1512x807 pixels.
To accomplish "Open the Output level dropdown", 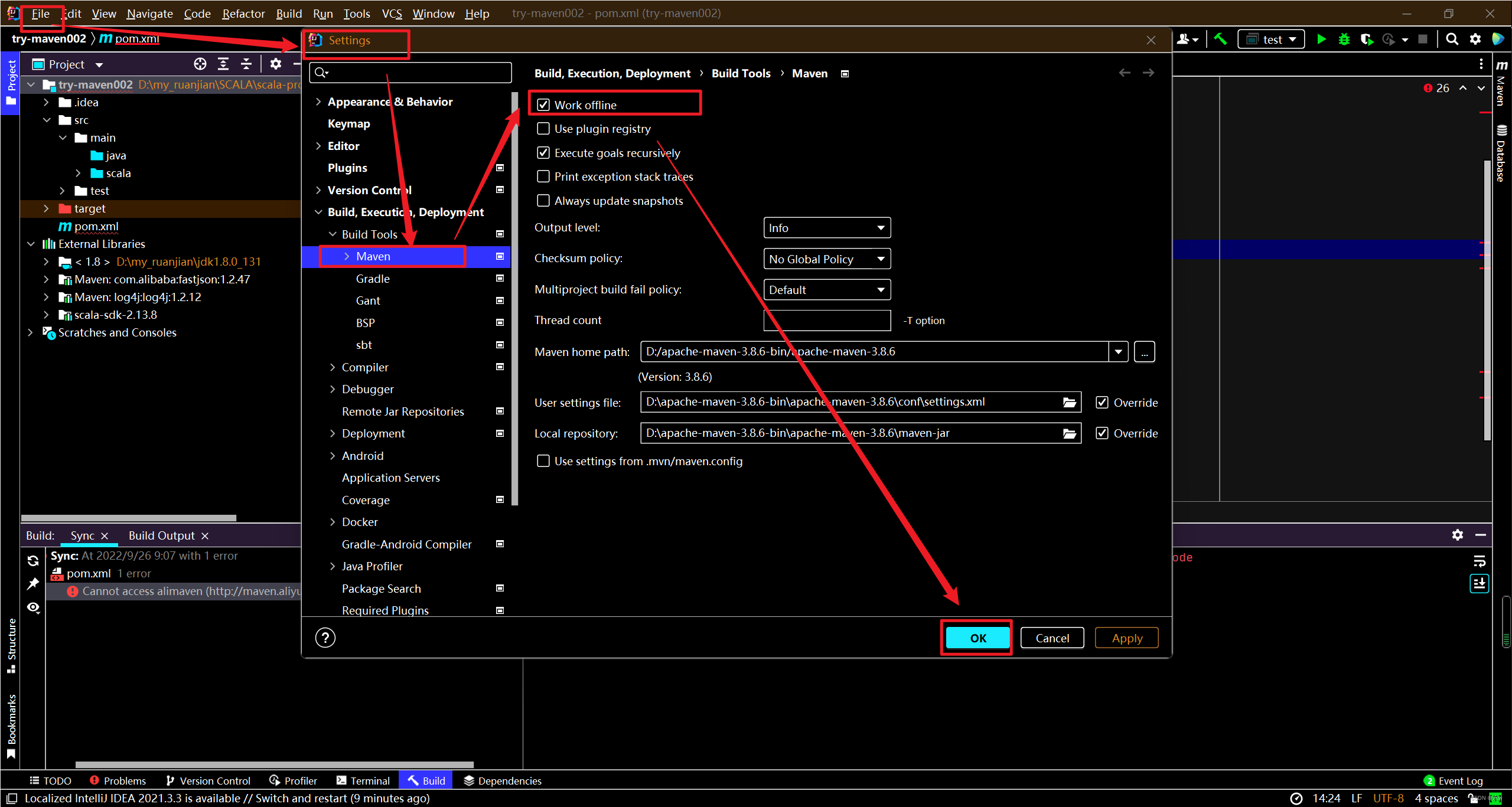I will pyautogui.click(x=826, y=228).
